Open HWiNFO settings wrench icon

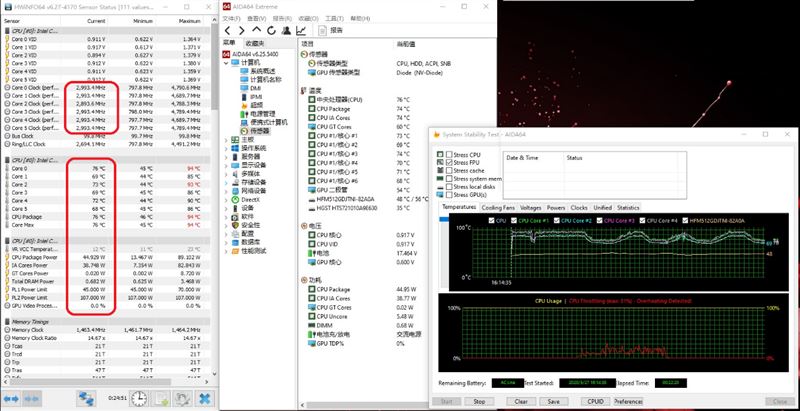(182, 398)
